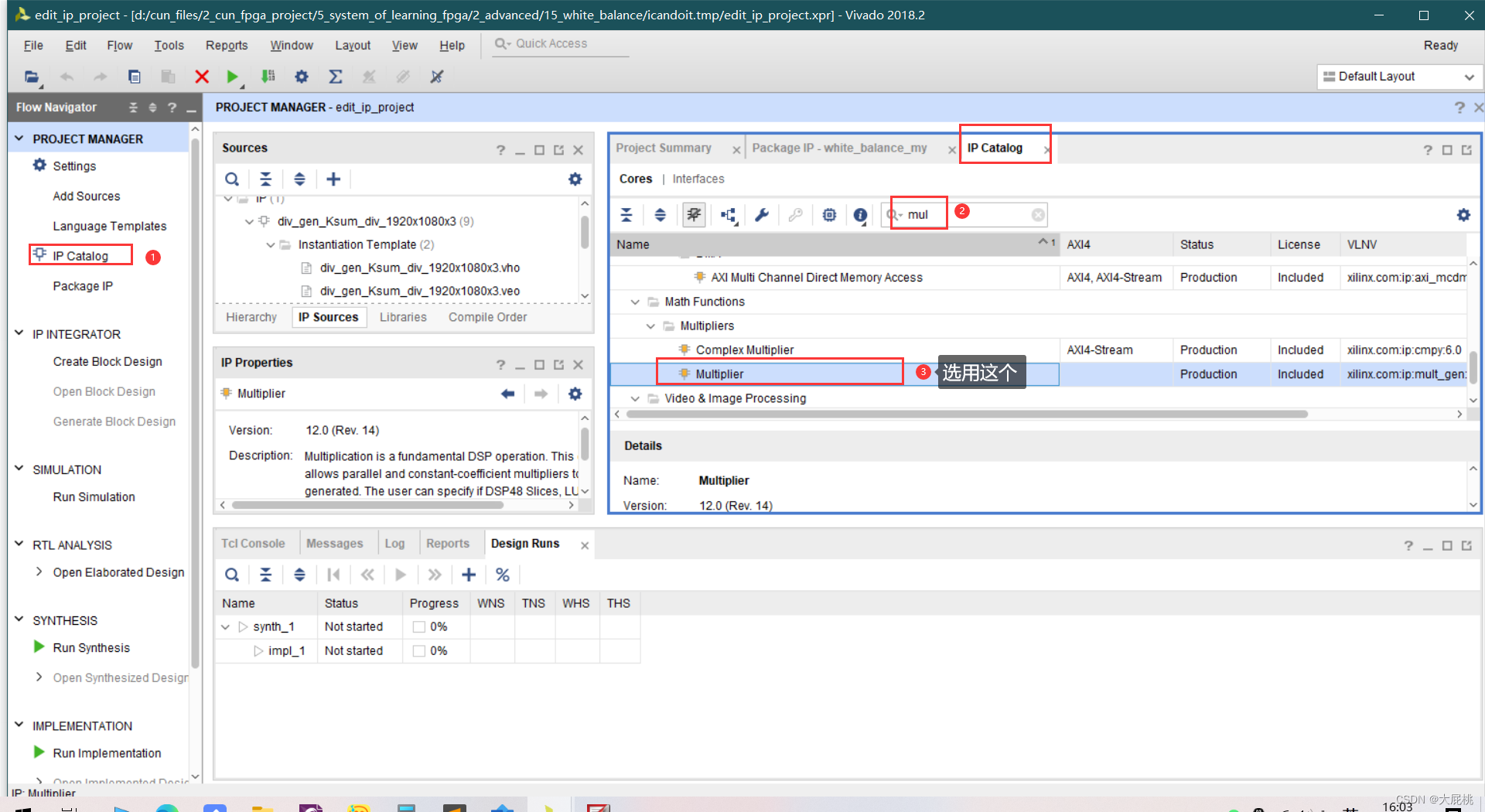
Task: Click the Settings gear icon in main toolbar
Action: (302, 77)
